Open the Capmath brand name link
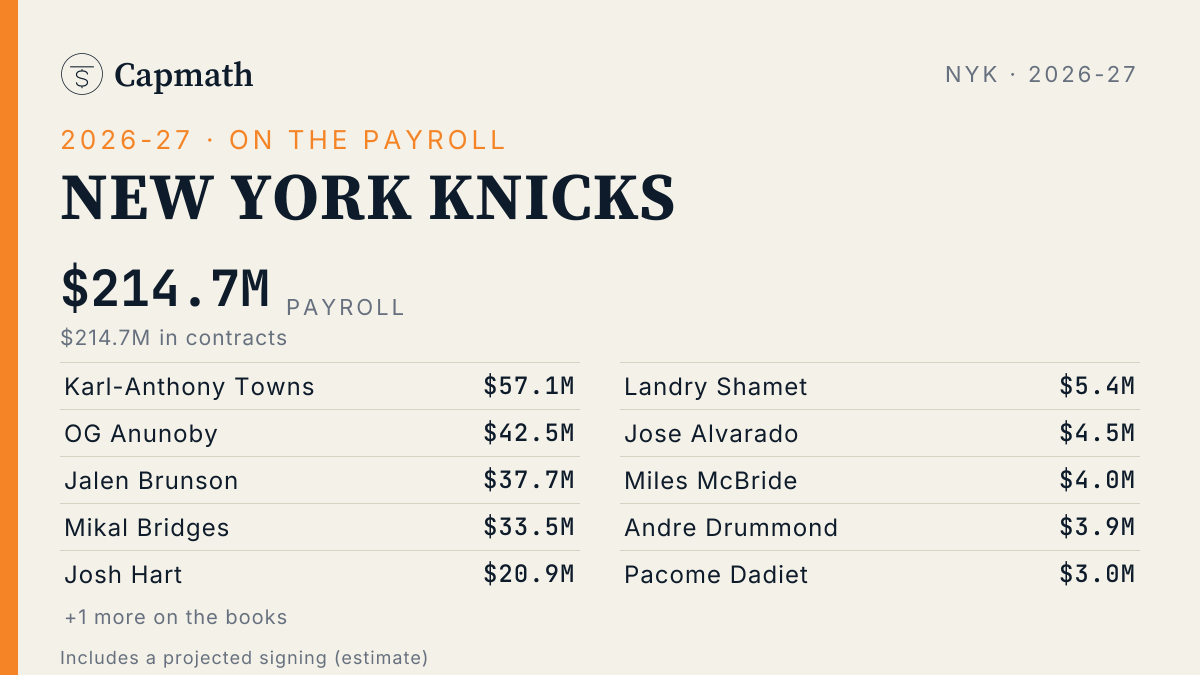Viewport: 1200px width, 675px height. coord(183,75)
